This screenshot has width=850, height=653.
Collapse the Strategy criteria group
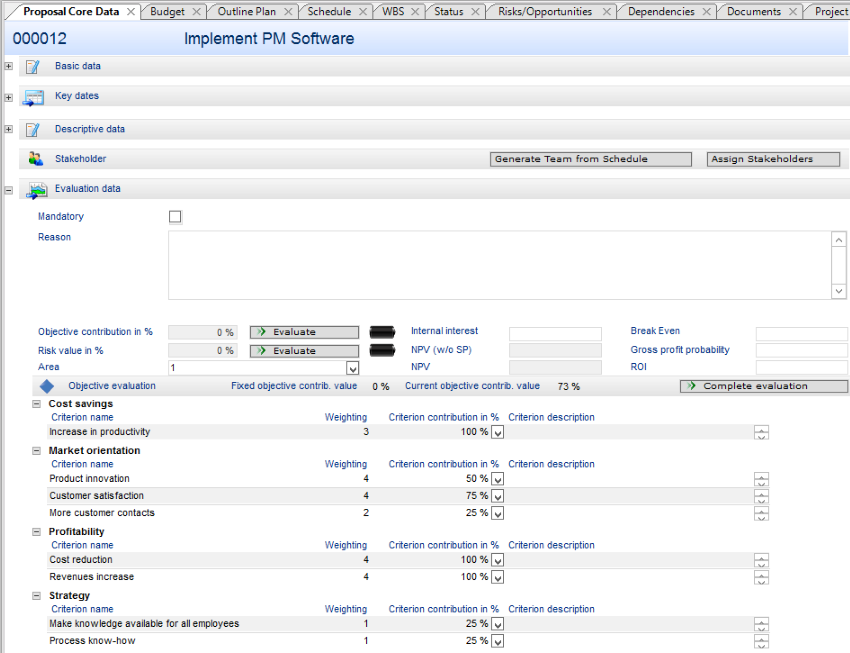coord(36,596)
